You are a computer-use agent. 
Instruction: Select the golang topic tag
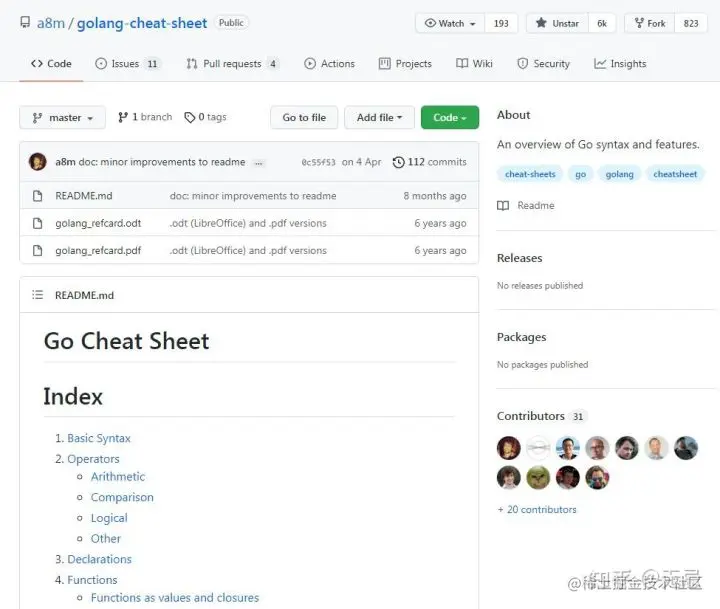[619, 174]
